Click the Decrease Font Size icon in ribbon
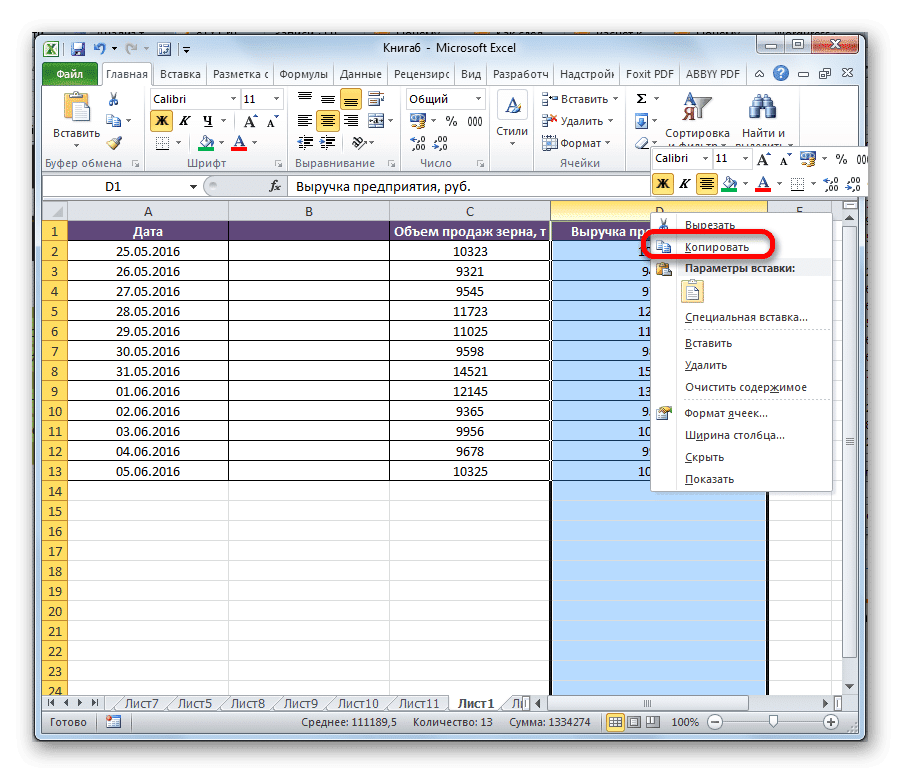This screenshot has width=900, height=774. [272, 121]
